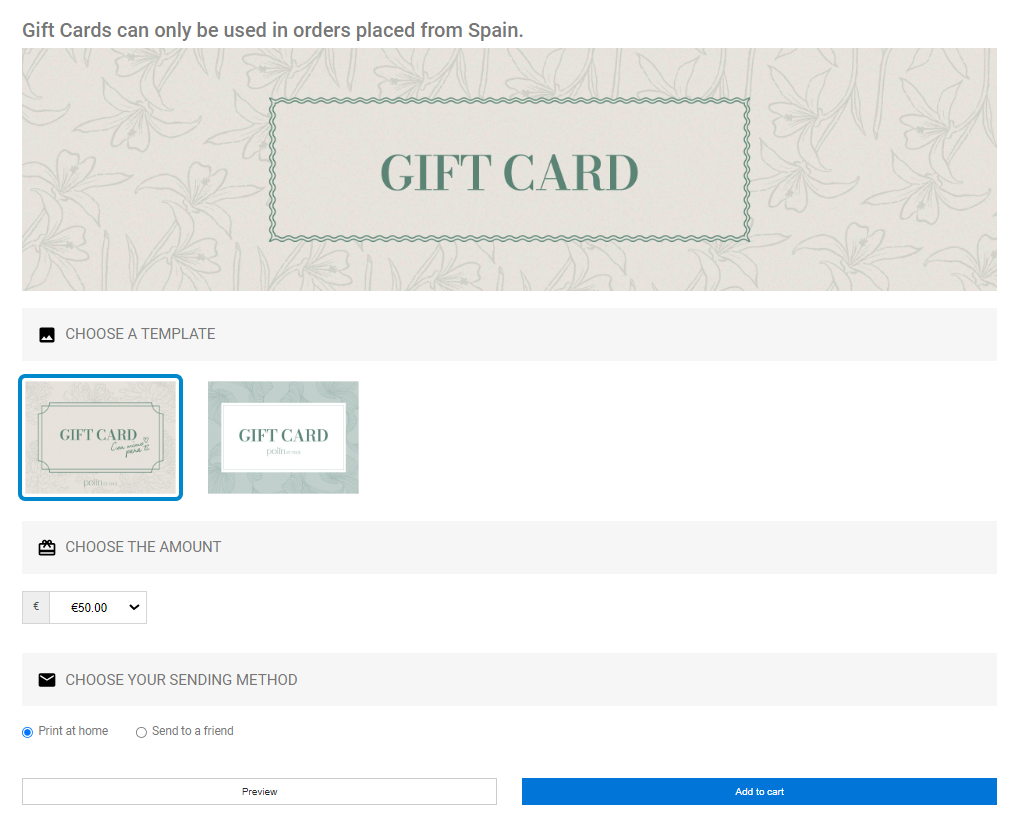Viewport: 1025px width, 826px height.
Task: Select the Print at home radio button
Action: pyautogui.click(x=27, y=732)
